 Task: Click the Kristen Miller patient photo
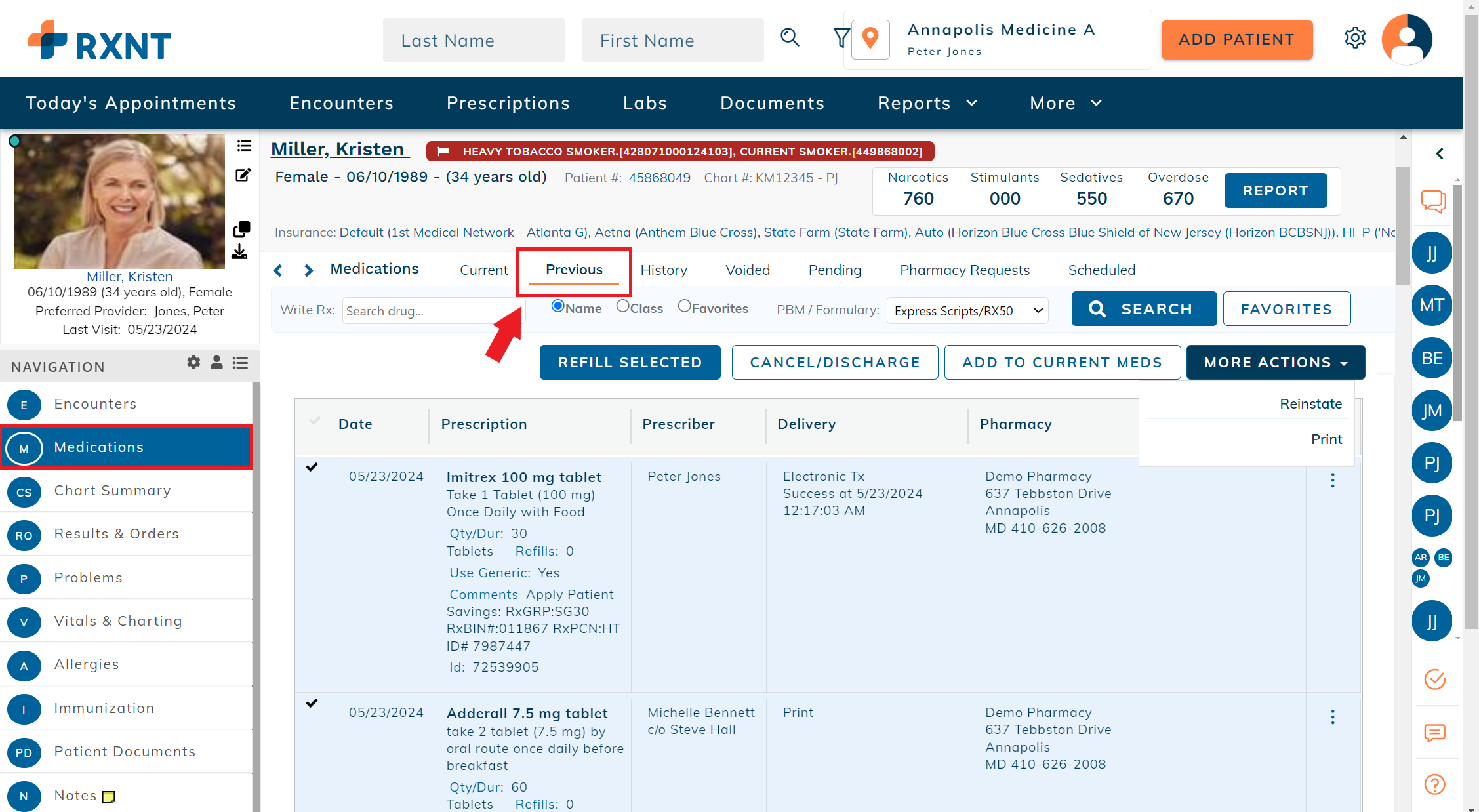[x=119, y=201]
